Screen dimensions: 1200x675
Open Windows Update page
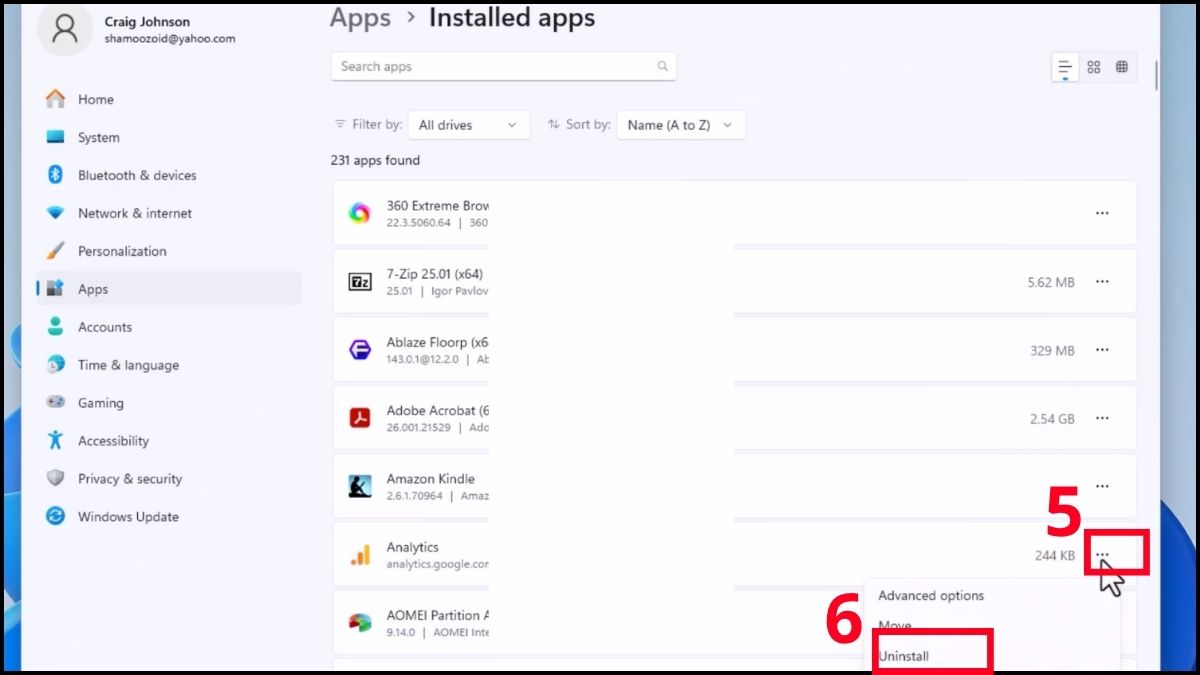pos(128,517)
